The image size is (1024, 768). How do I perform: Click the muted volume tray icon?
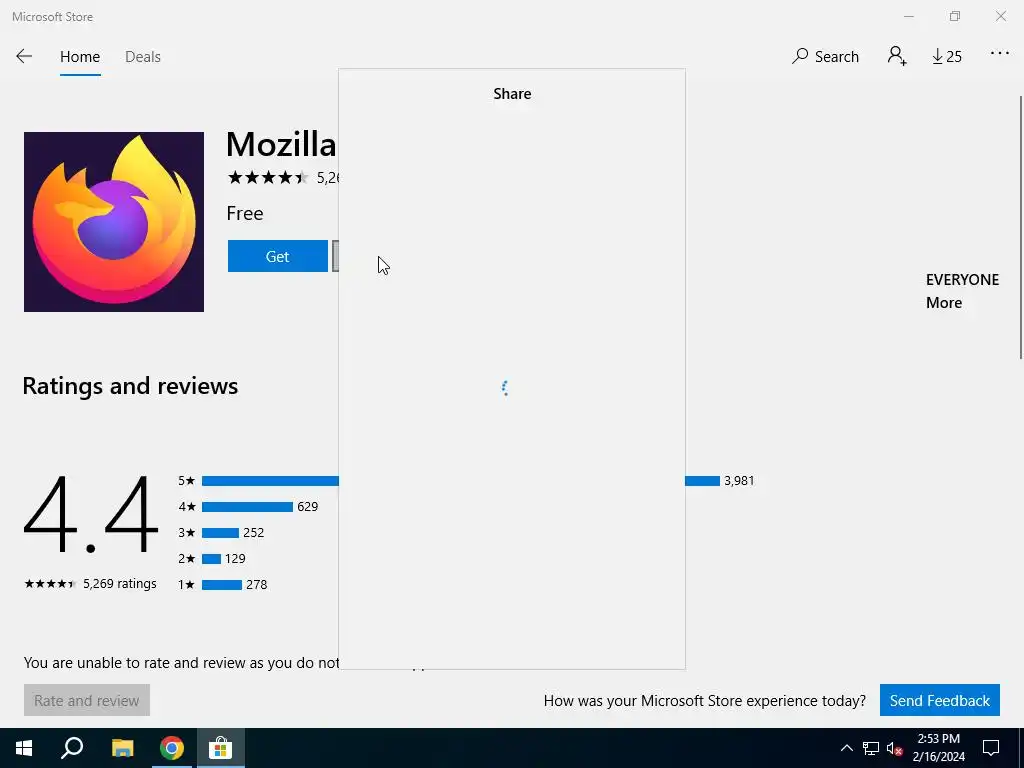pos(895,748)
